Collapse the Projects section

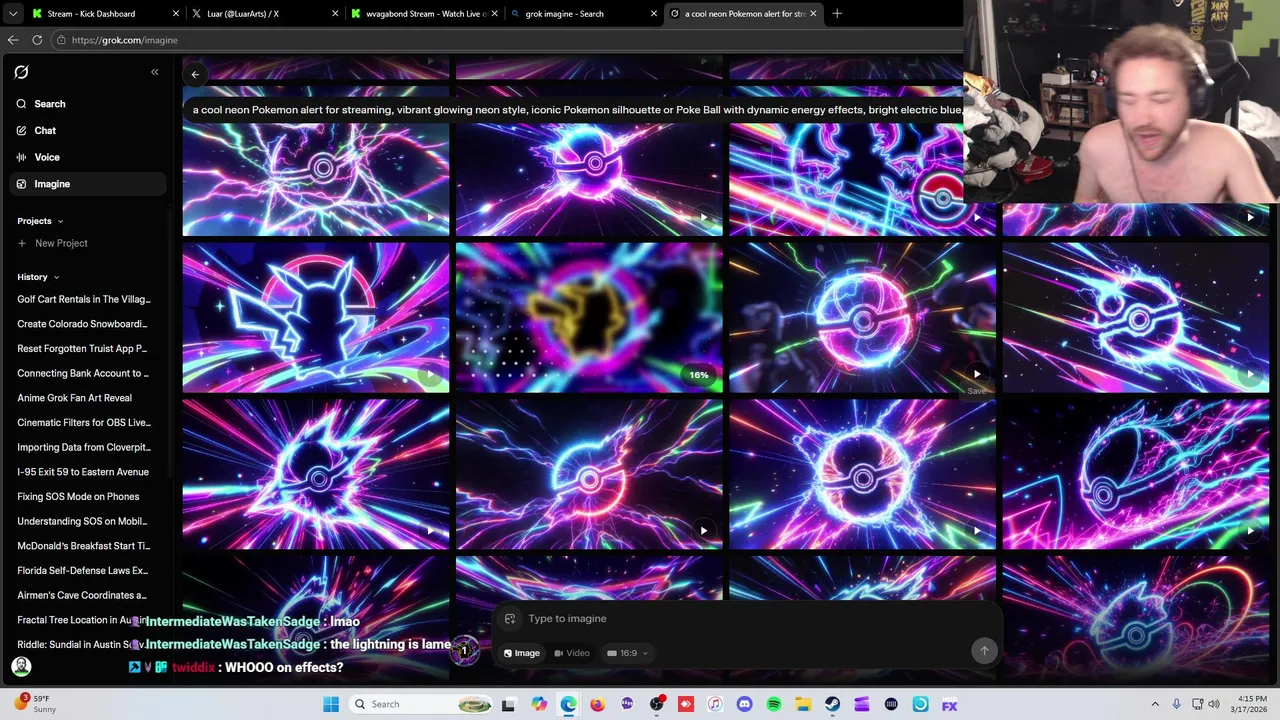[40, 221]
